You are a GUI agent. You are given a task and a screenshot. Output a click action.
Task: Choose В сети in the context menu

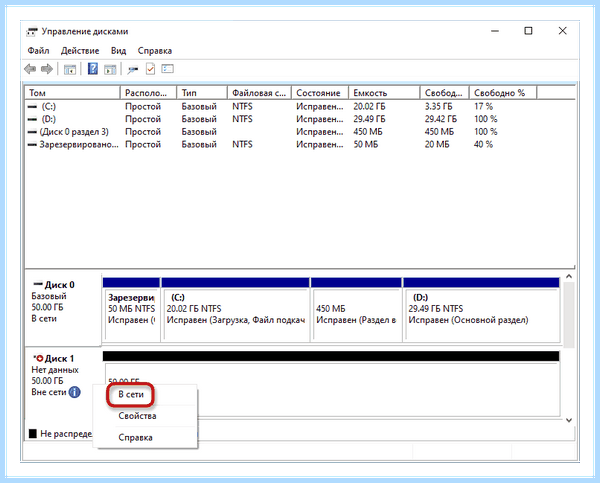tap(130, 395)
